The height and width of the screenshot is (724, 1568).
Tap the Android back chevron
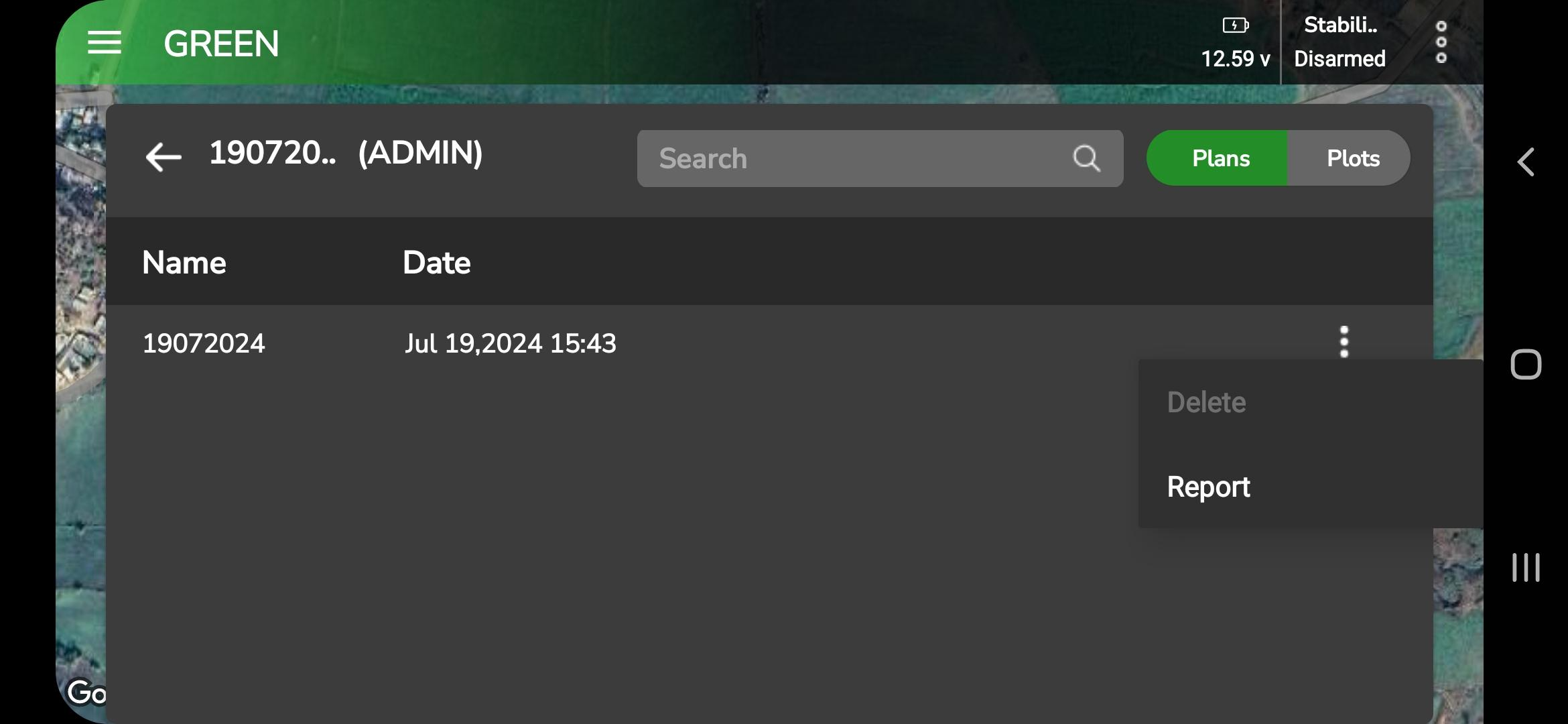(x=1526, y=162)
